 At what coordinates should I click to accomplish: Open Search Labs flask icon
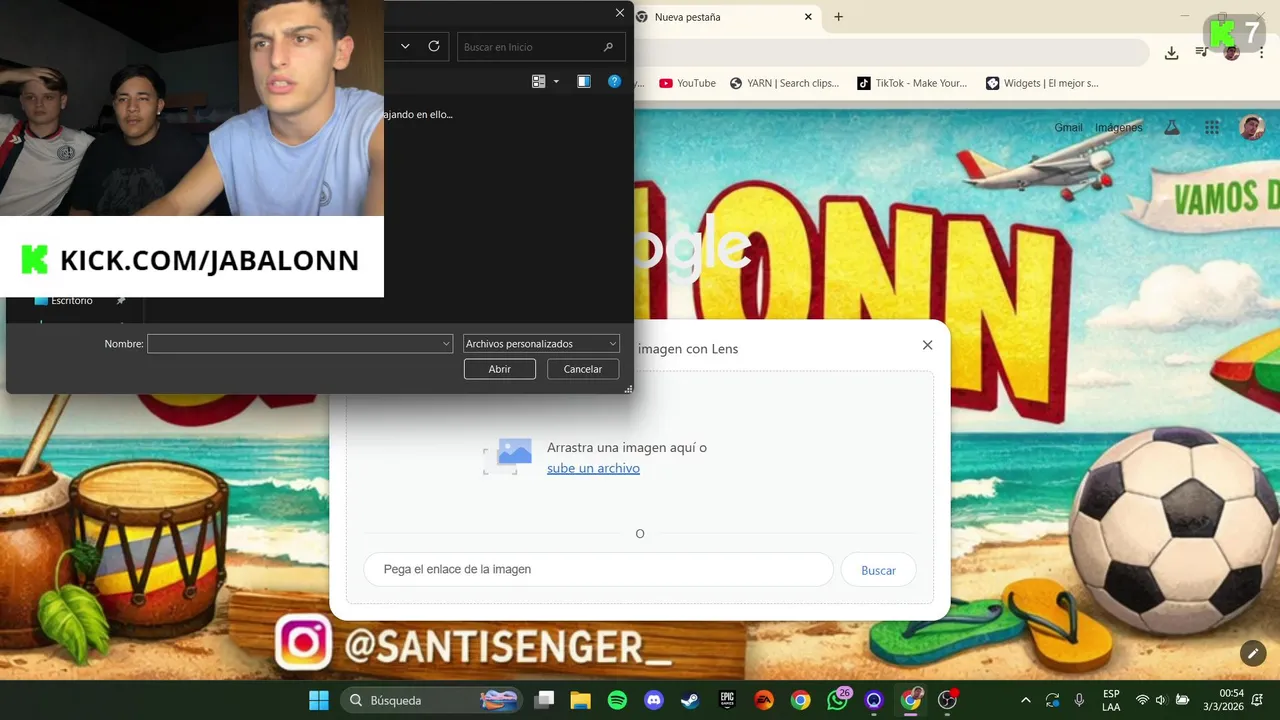click(1172, 127)
